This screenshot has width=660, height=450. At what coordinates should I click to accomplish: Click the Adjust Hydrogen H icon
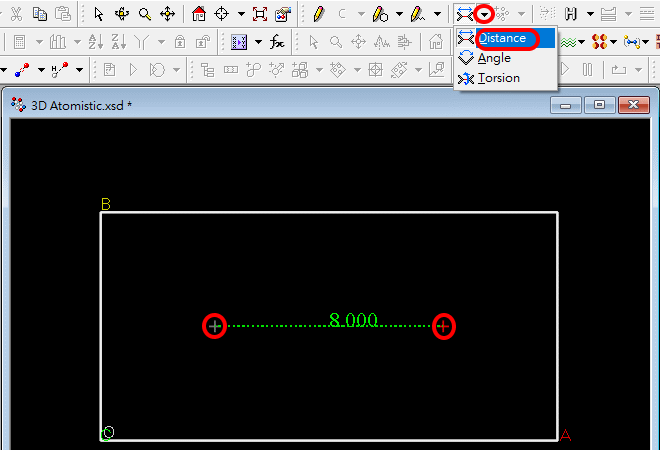pyautogui.click(x=571, y=14)
